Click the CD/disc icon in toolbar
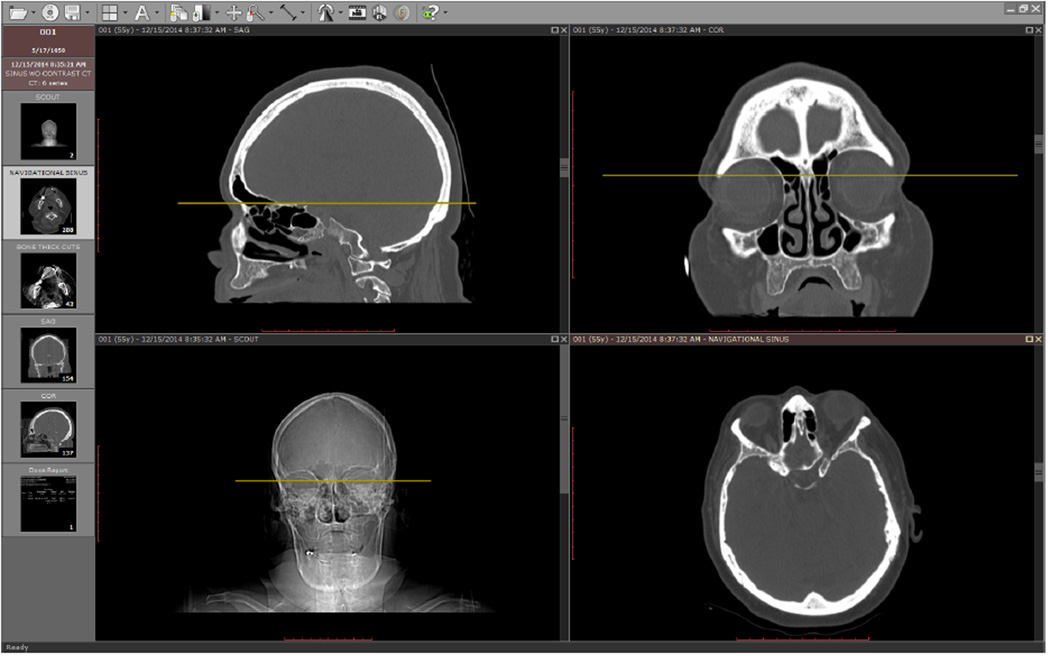This screenshot has width=1050, height=656. [x=49, y=13]
